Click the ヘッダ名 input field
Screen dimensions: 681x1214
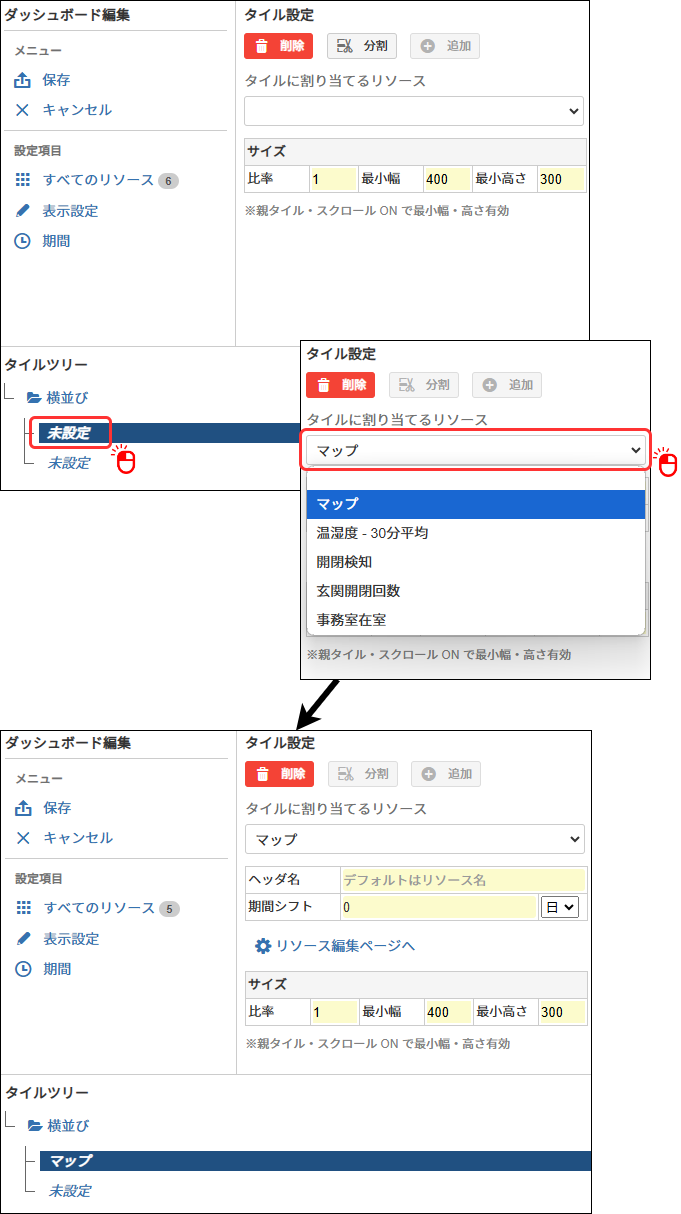coord(463,880)
